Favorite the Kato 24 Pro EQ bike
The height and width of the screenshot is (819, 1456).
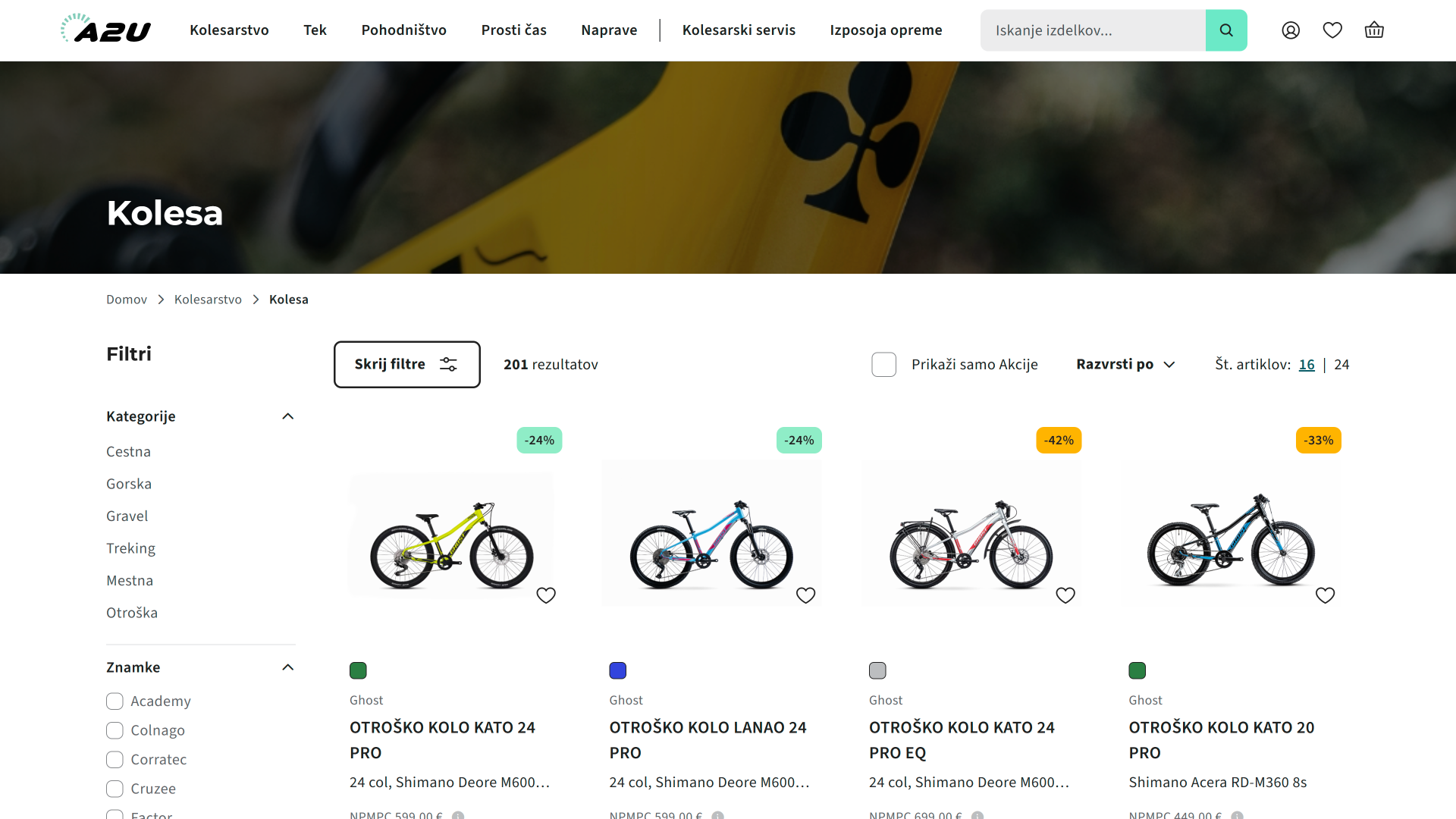coord(1065,595)
